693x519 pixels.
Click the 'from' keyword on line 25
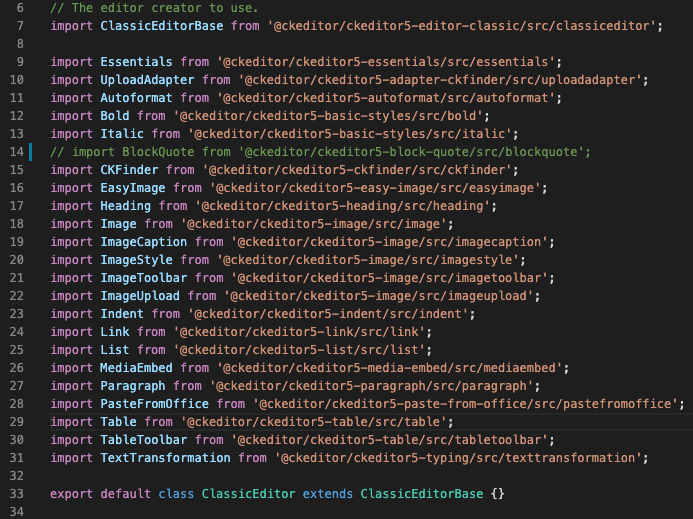click(151, 350)
